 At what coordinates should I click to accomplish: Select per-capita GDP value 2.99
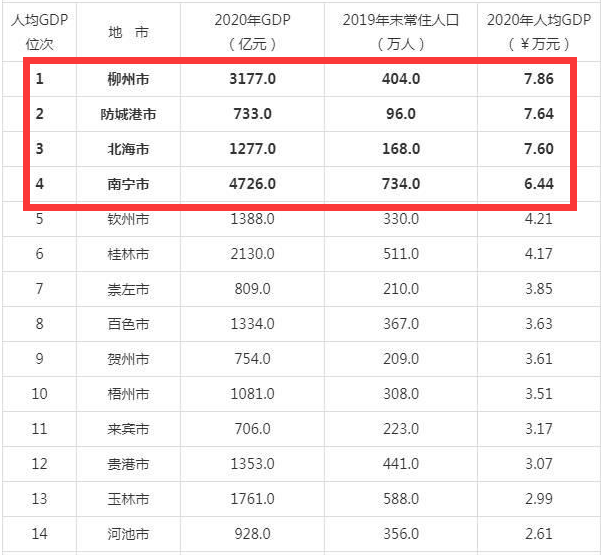point(539,499)
